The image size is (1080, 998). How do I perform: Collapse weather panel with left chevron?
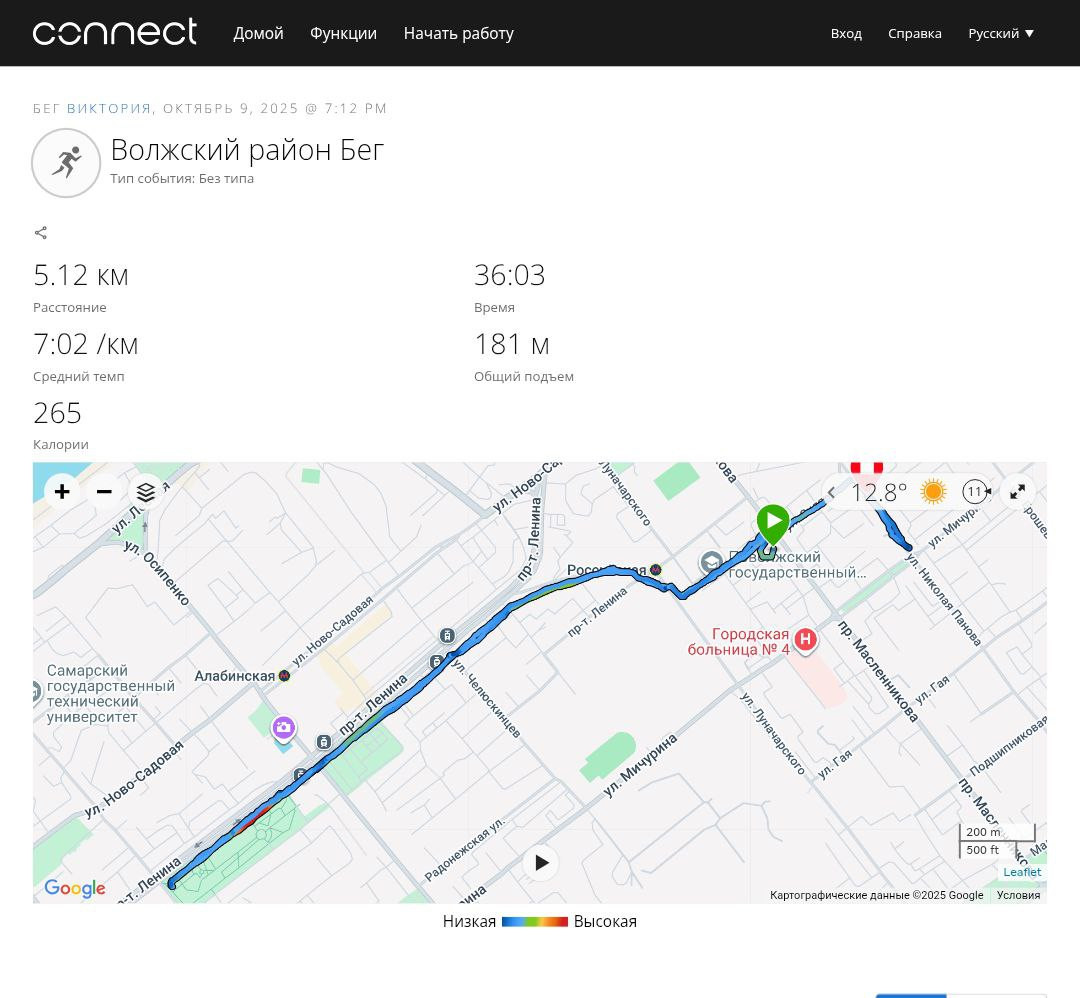point(831,492)
